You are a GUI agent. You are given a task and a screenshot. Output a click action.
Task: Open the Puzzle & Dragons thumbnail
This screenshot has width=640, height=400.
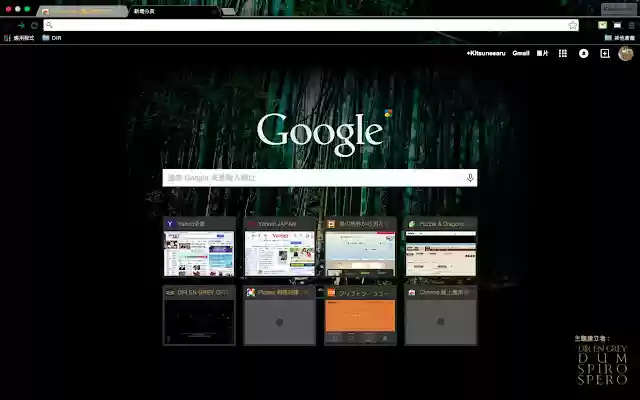click(x=440, y=247)
